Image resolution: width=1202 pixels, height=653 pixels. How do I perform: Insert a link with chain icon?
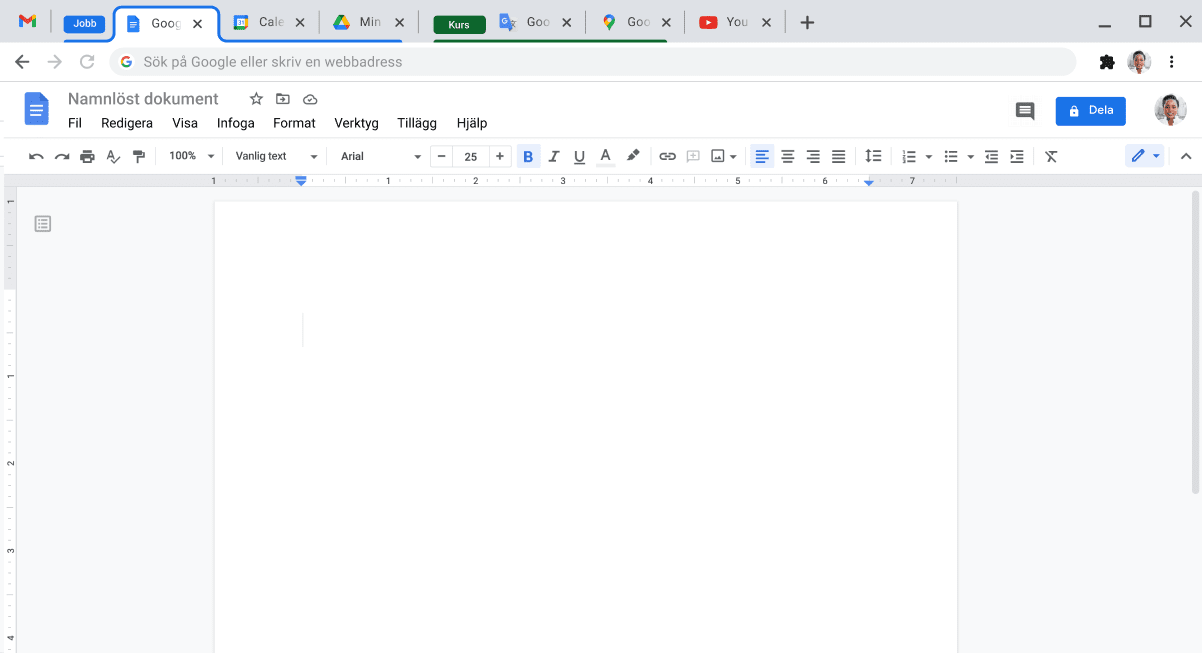coord(667,156)
